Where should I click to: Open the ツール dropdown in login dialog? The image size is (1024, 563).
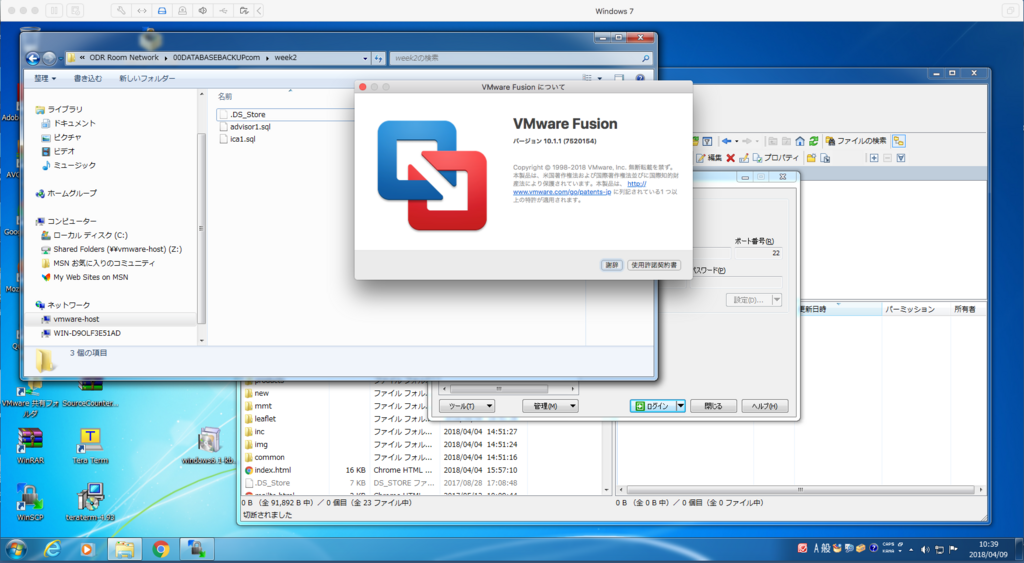click(x=467, y=406)
